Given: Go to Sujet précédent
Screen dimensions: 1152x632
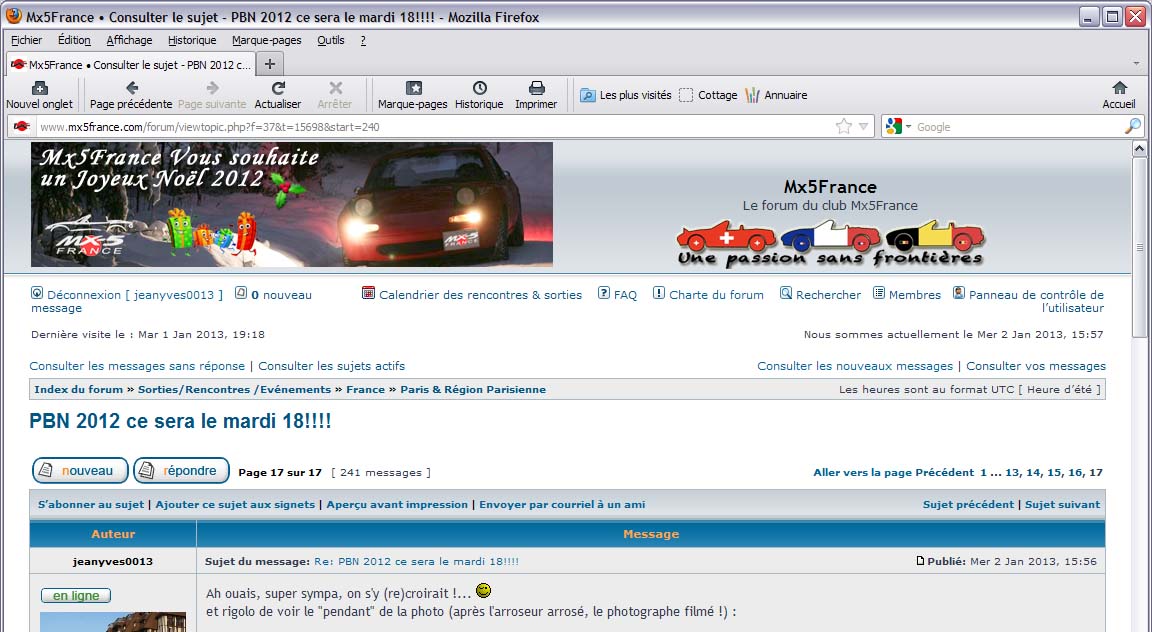Looking at the screenshot, I should tap(968, 505).
